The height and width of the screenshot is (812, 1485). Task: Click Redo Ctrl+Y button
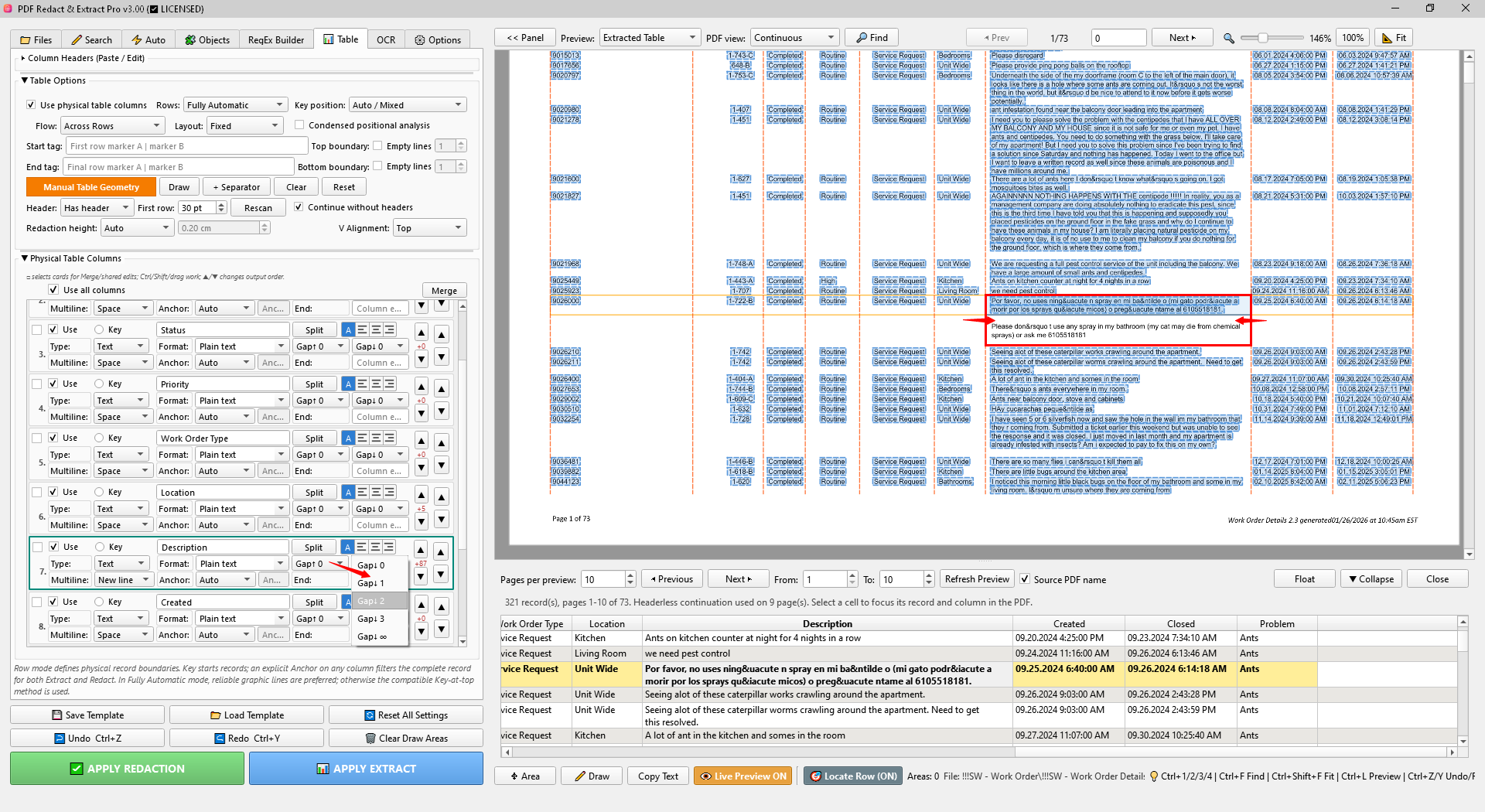(247, 739)
